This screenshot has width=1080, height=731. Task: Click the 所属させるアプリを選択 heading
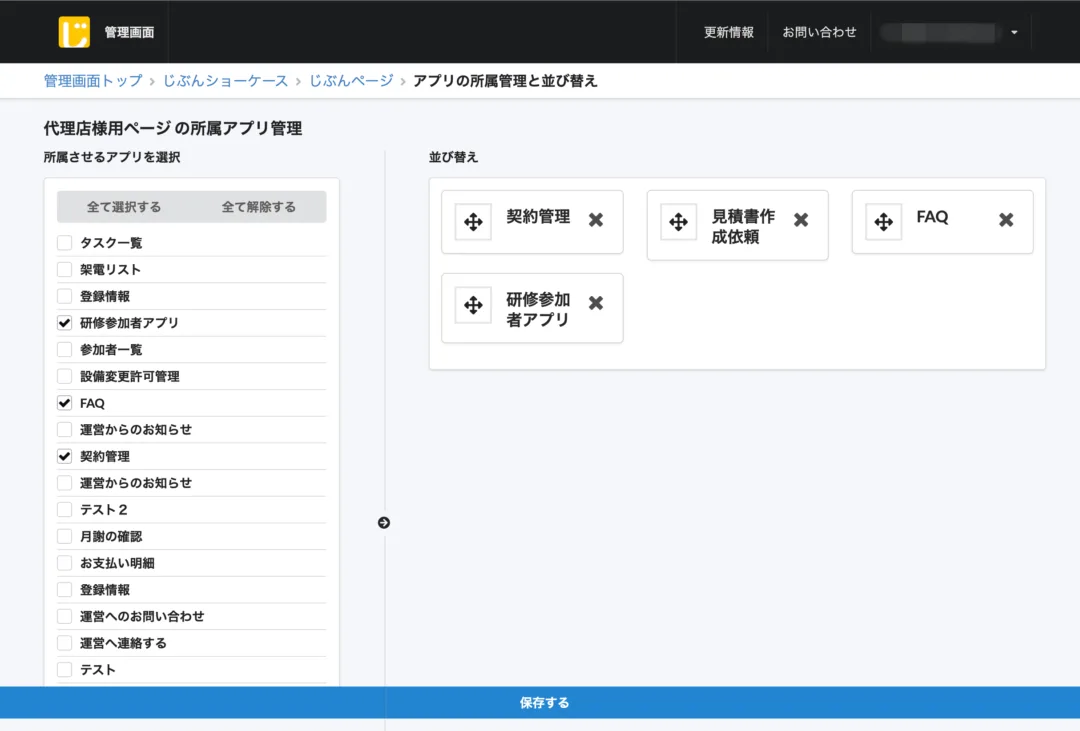tap(112, 157)
